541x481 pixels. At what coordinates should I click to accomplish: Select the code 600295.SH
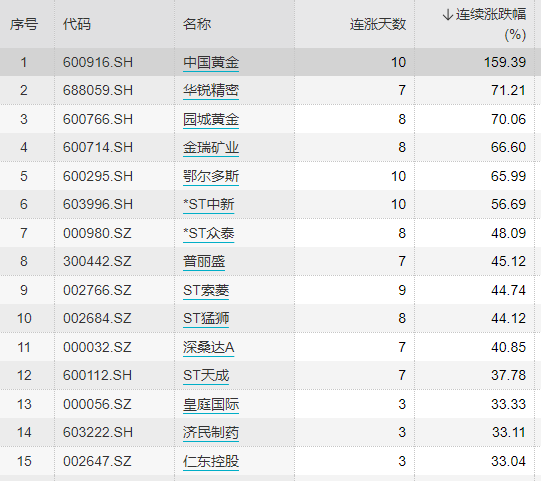point(98,176)
